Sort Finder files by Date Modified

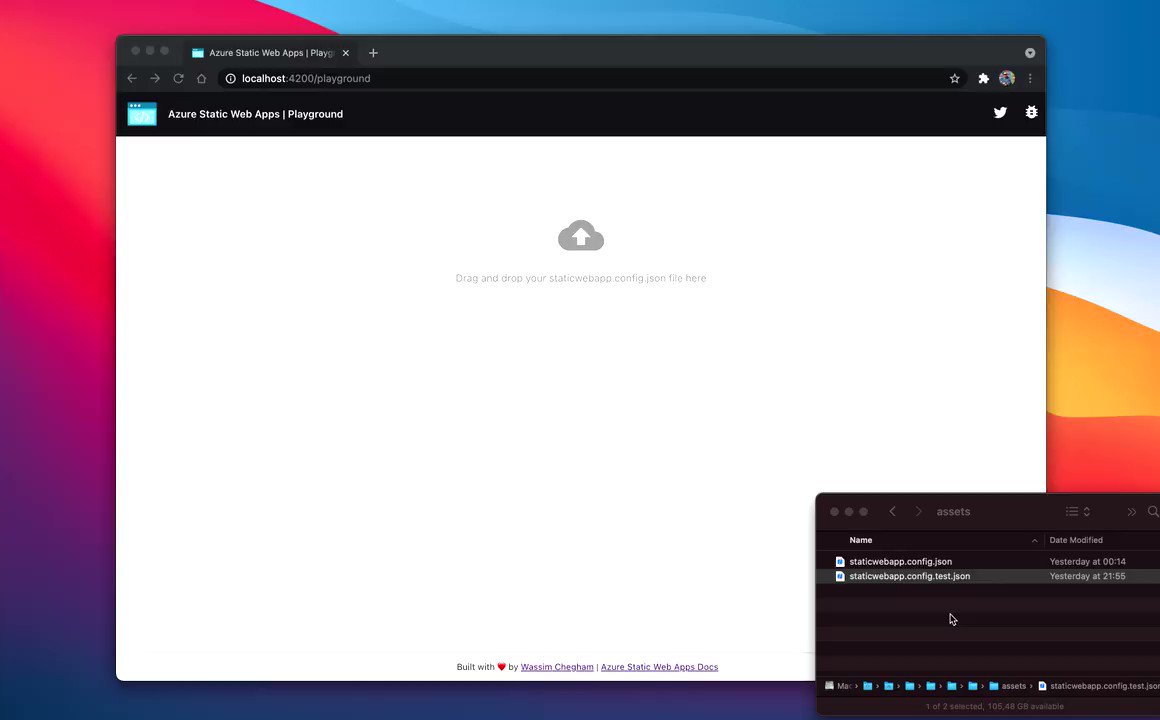(x=1076, y=540)
